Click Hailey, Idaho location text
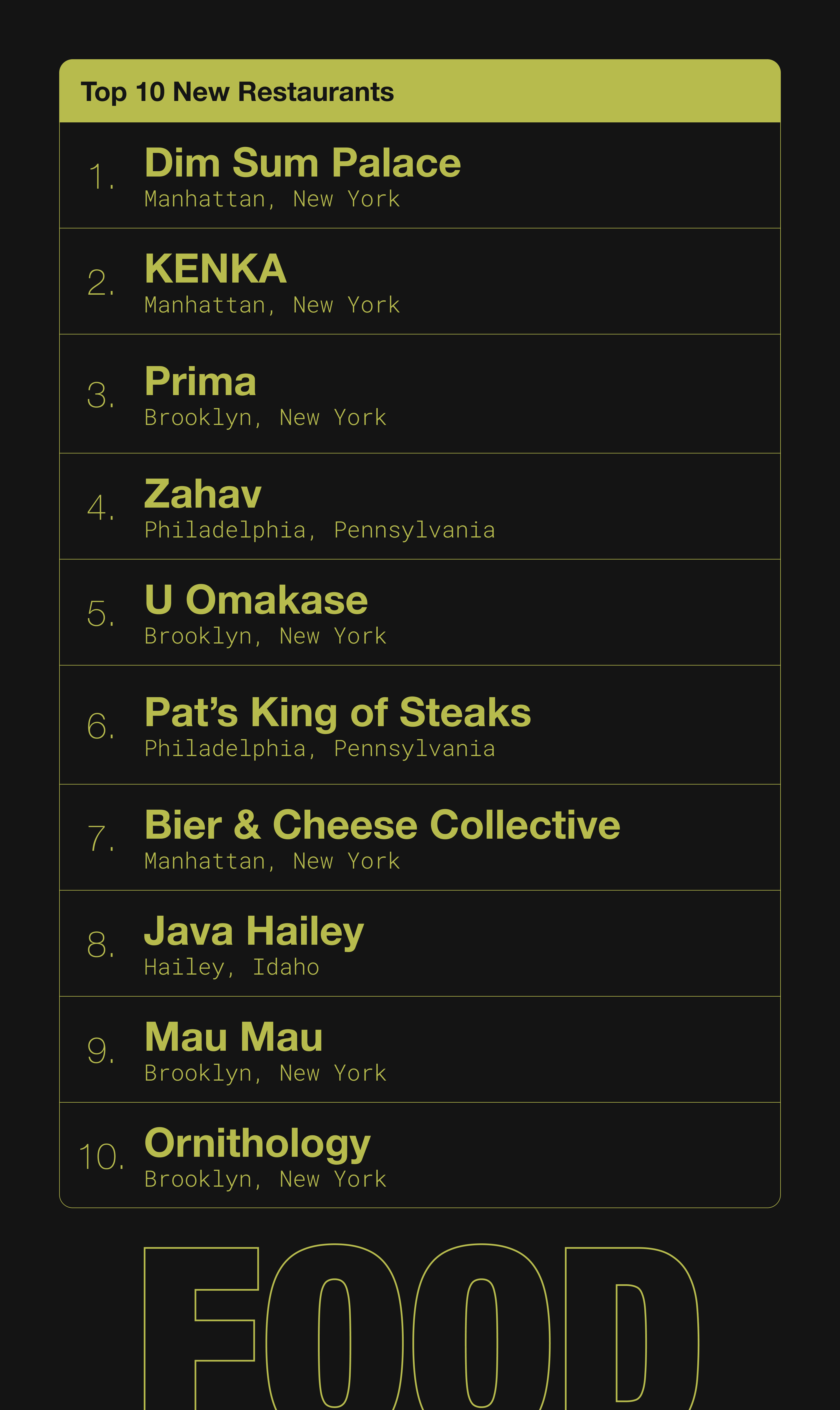Viewport: 840px width, 1410px height. tap(232, 967)
